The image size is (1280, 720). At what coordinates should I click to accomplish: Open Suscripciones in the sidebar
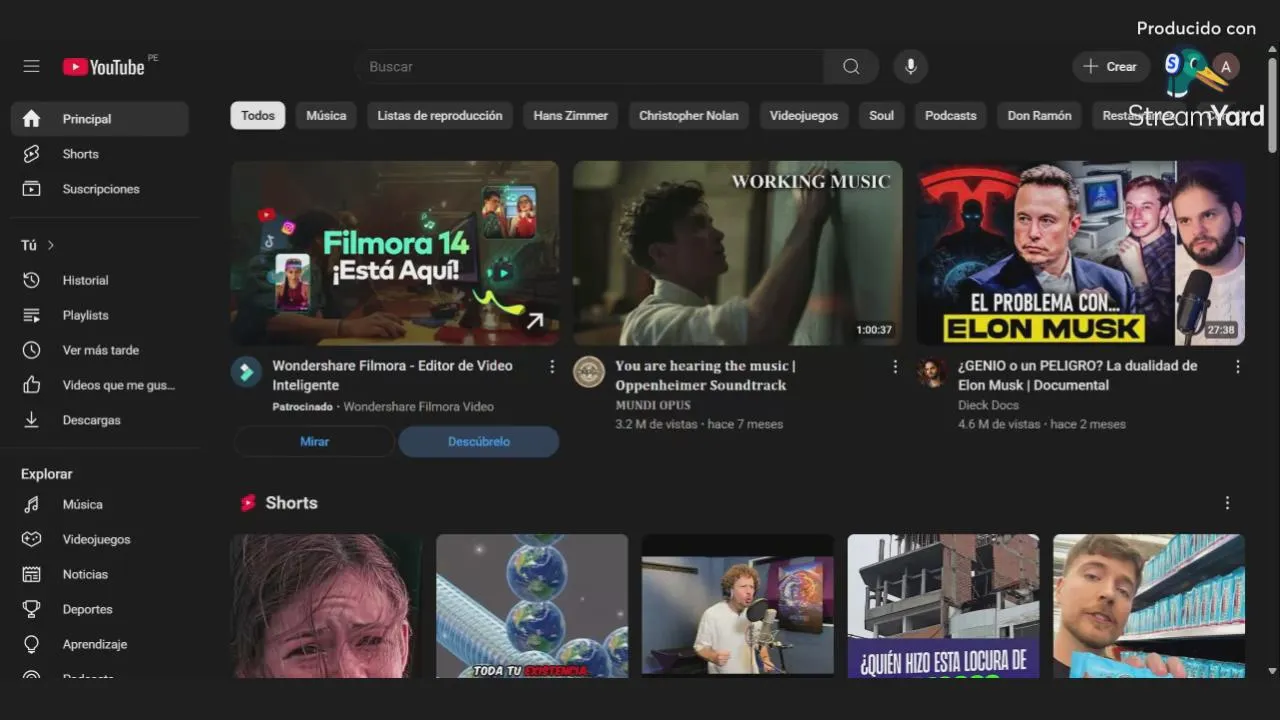[x=99, y=189]
